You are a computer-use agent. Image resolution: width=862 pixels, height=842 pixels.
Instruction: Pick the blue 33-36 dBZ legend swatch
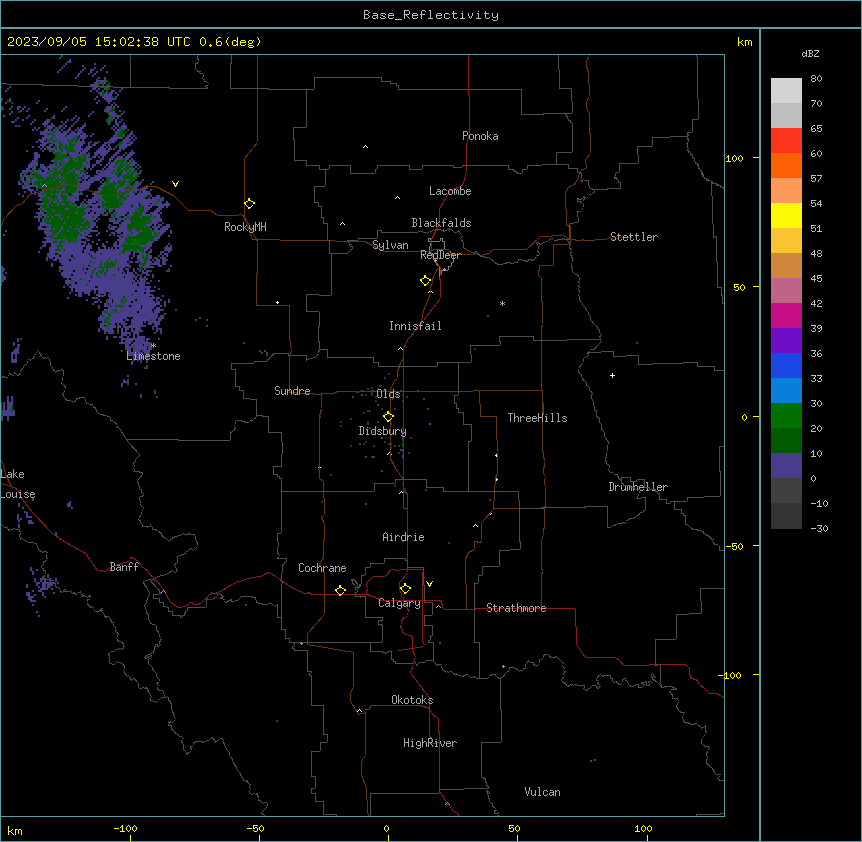[786, 365]
